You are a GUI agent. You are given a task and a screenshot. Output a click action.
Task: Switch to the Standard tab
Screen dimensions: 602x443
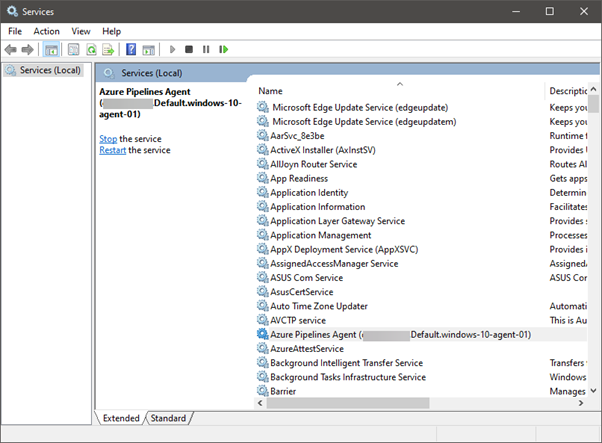tap(168, 418)
